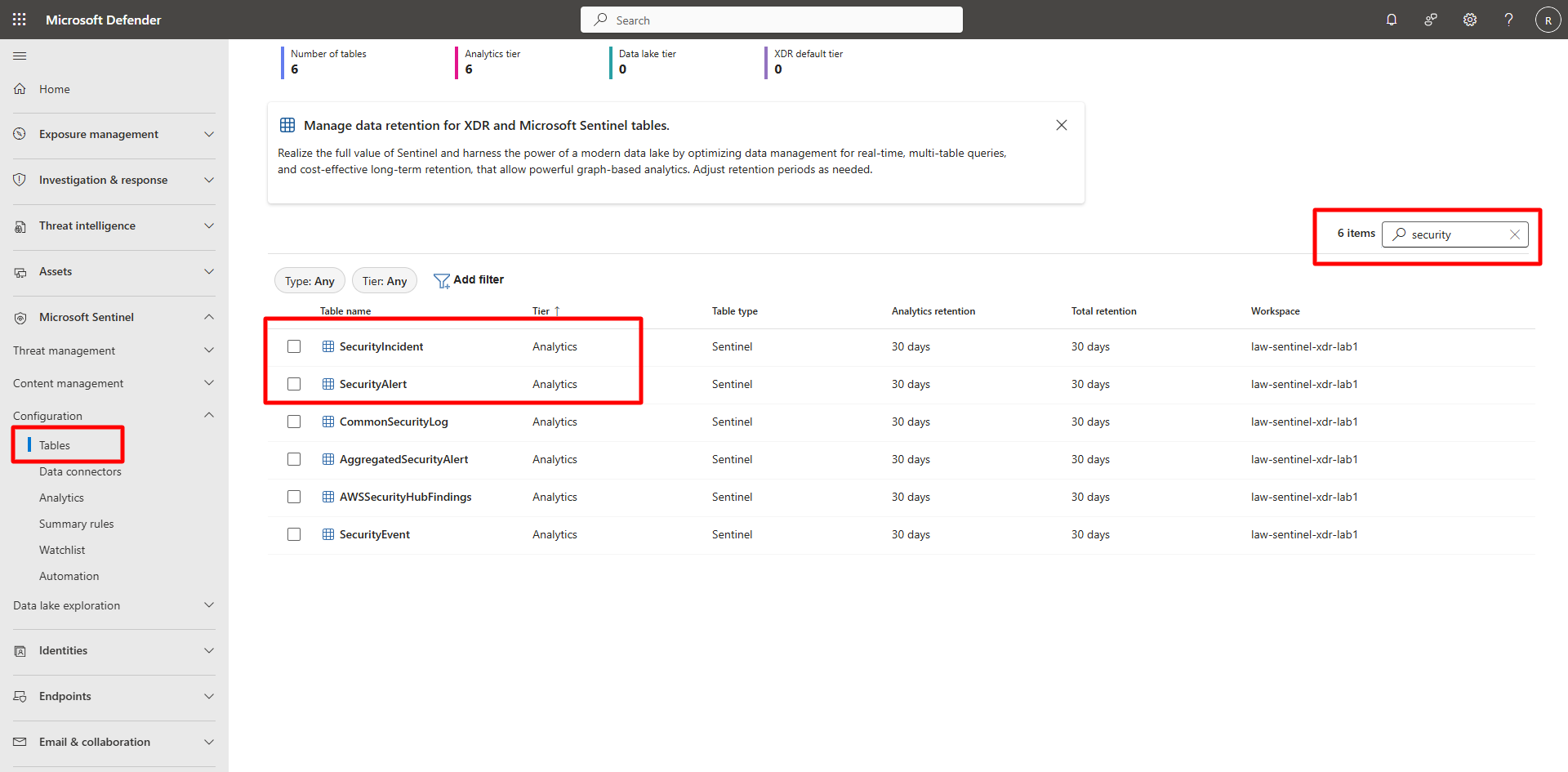1568x772 pixels.
Task: Click the AWSSecurityHubFindings table grid icon
Action: click(328, 497)
